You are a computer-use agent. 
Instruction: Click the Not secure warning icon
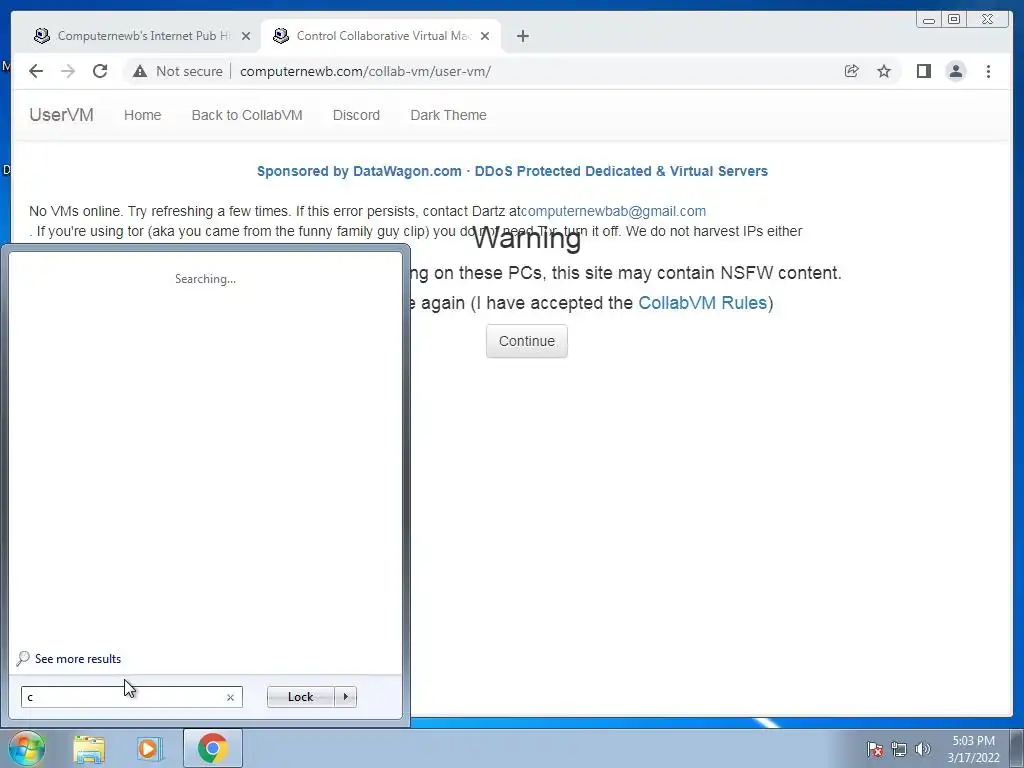click(140, 71)
